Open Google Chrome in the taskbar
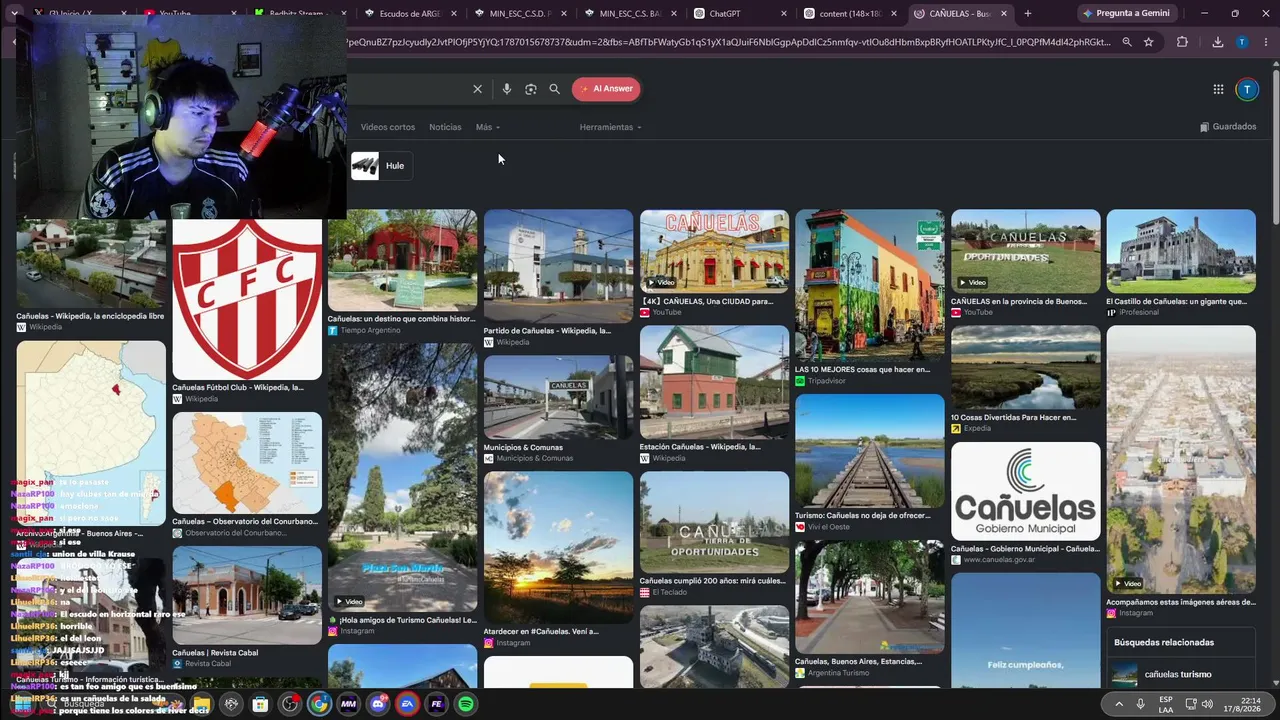This screenshot has height=720, width=1280. pyautogui.click(x=319, y=704)
